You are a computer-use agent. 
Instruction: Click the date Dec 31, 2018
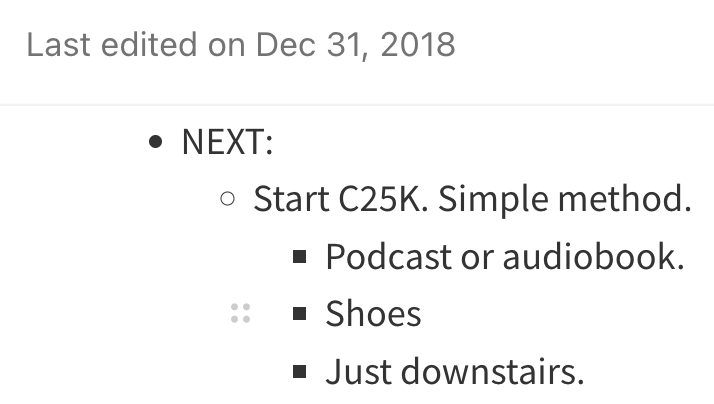(x=355, y=45)
